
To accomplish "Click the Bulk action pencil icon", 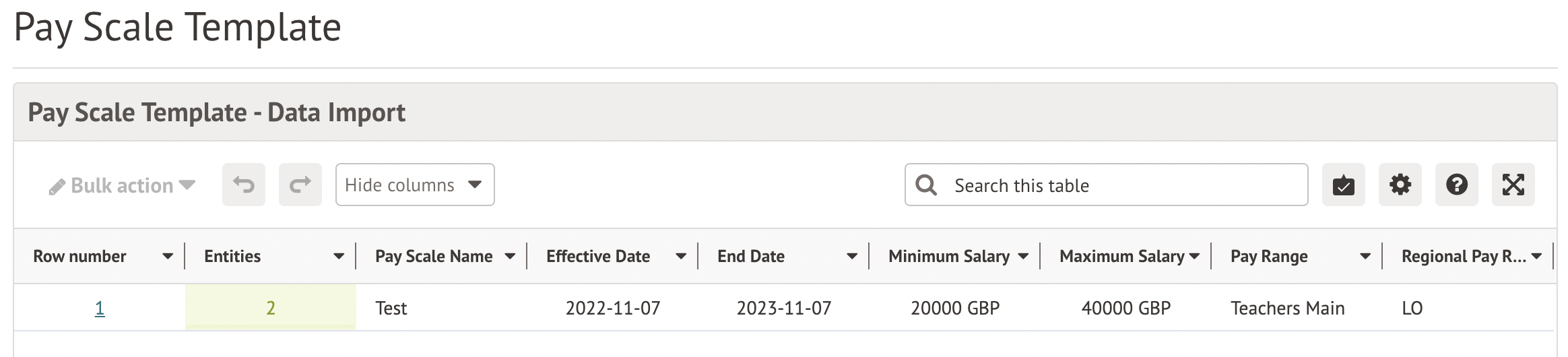I will (57, 187).
